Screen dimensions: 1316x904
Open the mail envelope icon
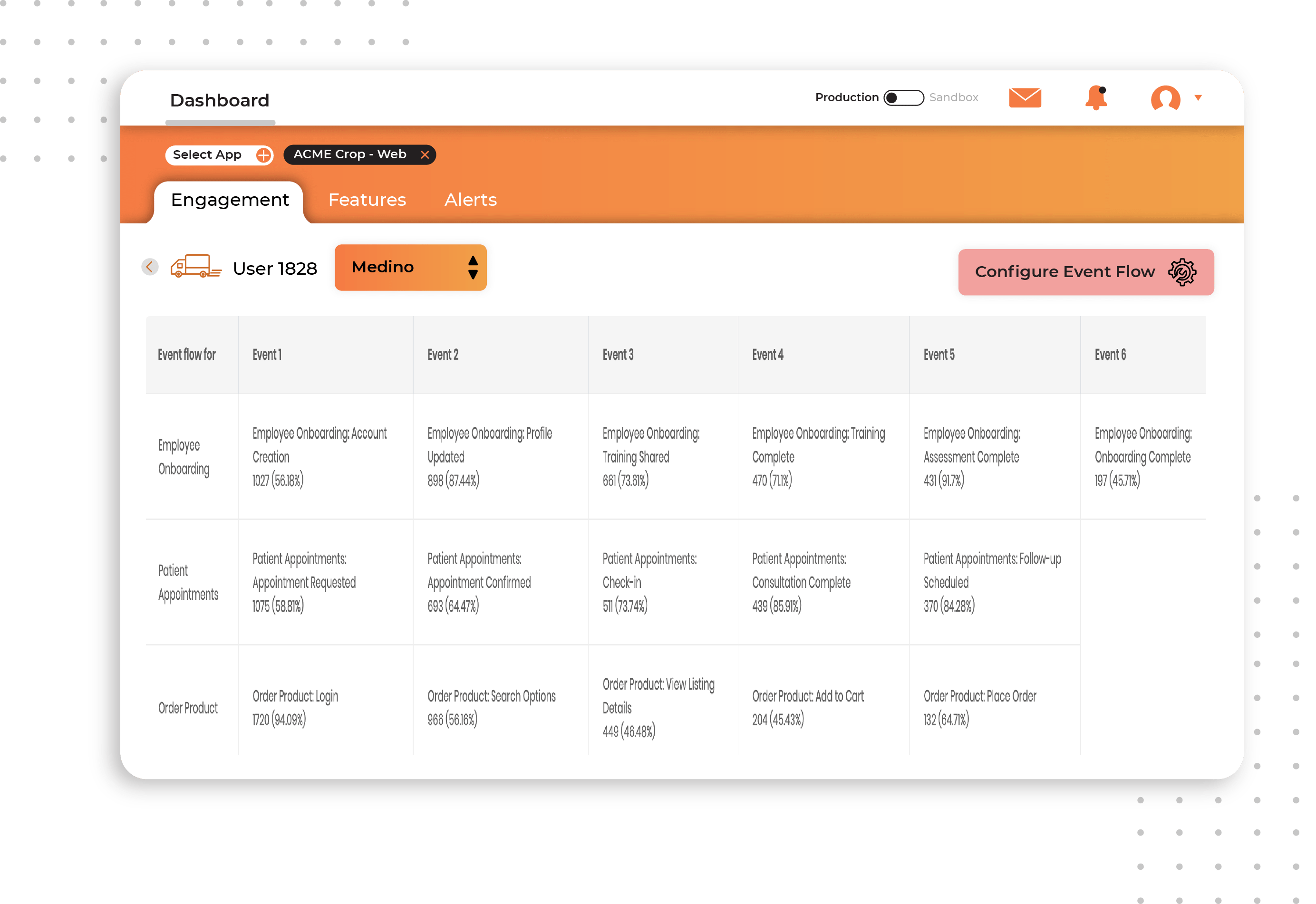point(1025,97)
